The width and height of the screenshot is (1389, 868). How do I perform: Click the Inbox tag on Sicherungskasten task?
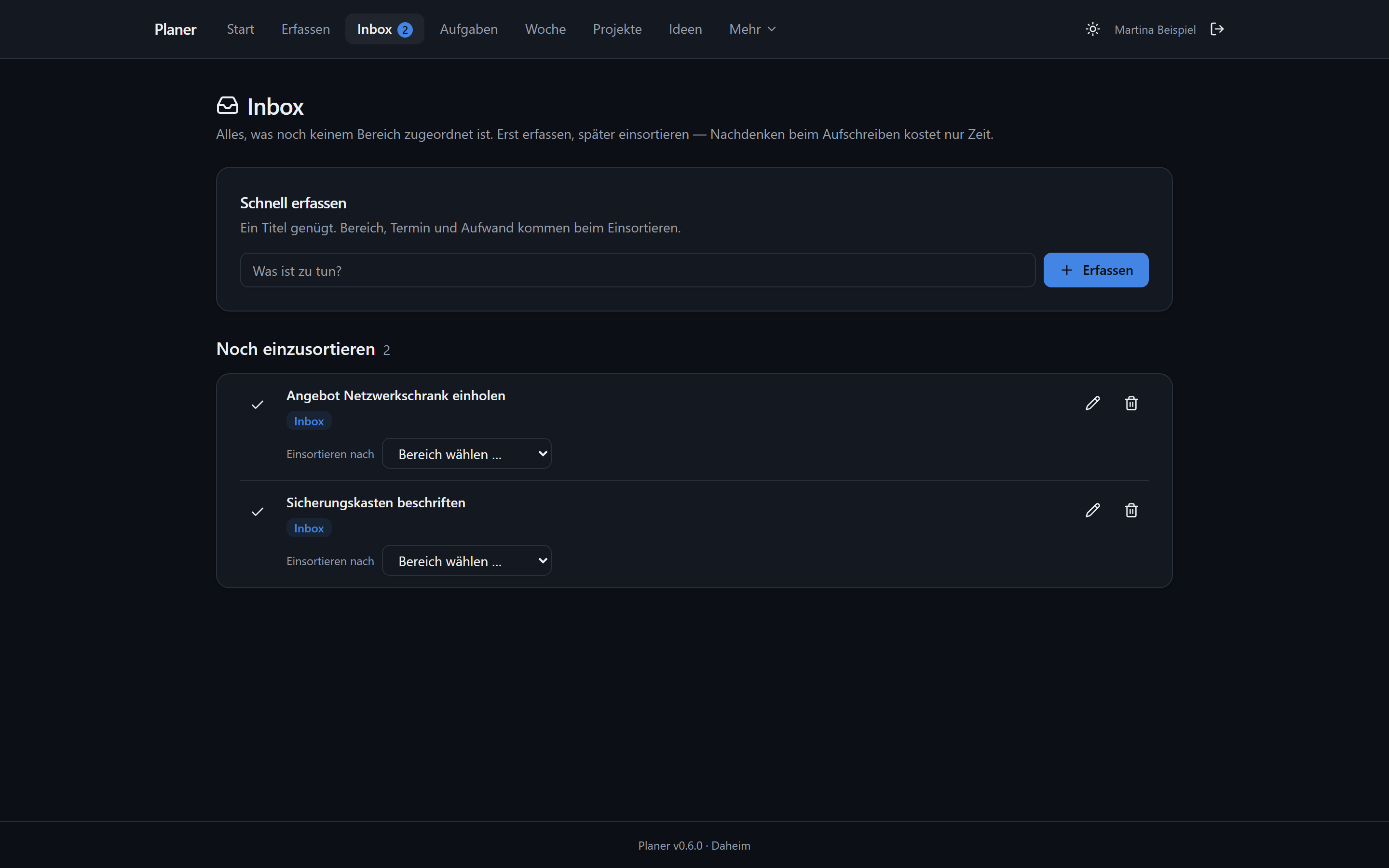(309, 528)
